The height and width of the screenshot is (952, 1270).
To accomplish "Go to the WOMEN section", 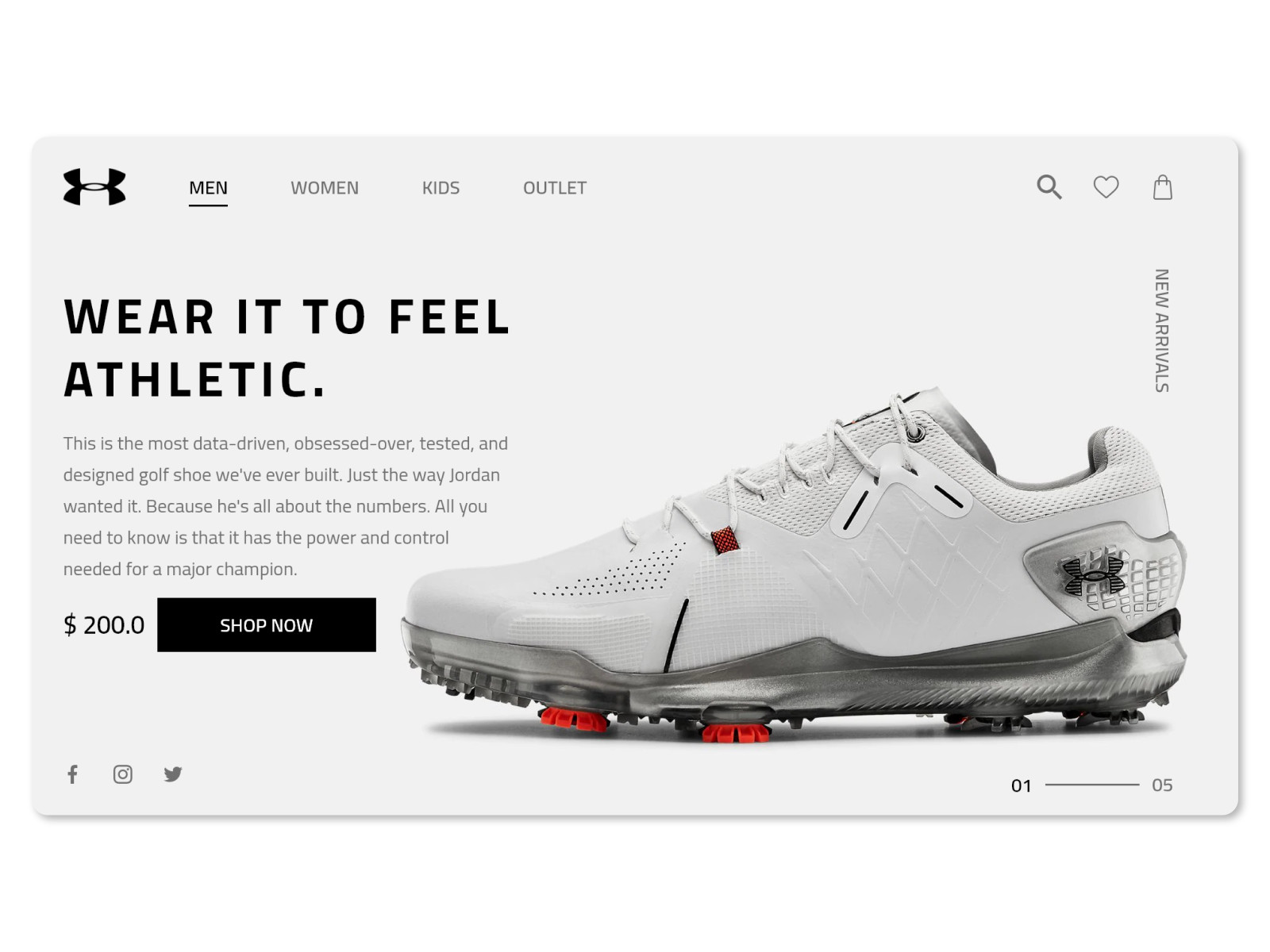I will 325,188.
